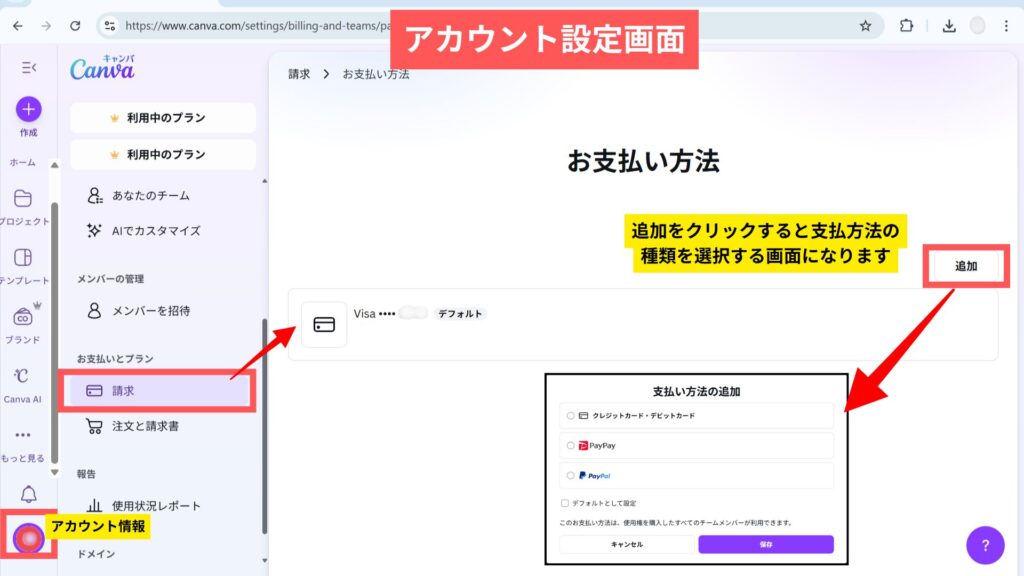Viewport: 1024px width, 576px height.
Task: Open the Brand kit icon
Action: tap(23, 317)
